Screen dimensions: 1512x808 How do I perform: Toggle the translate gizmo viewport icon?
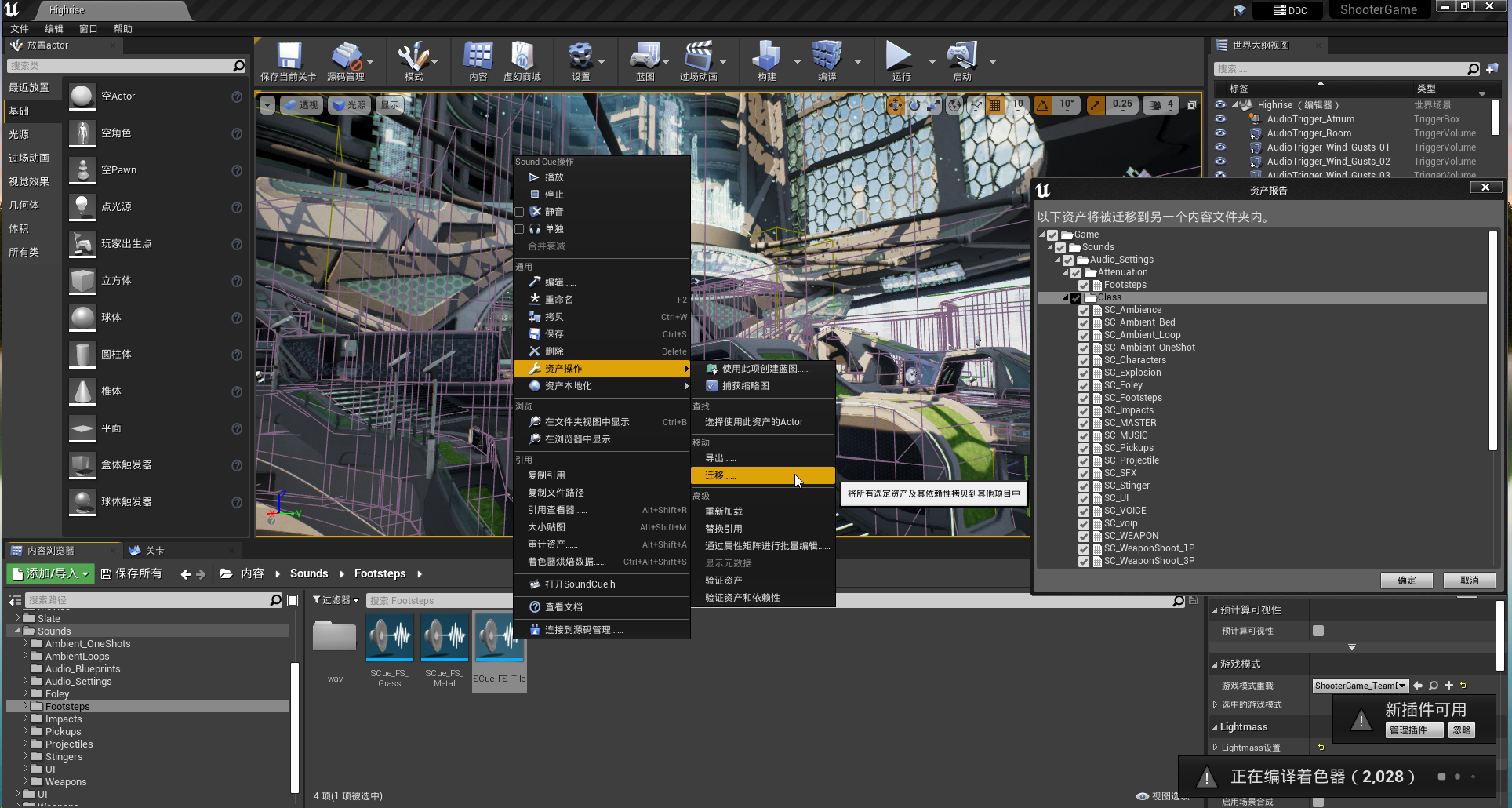[x=896, y=104]
